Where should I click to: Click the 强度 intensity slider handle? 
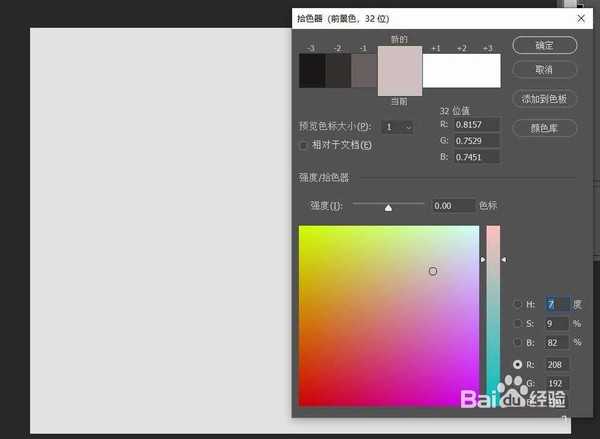pyautogui.click(x=388, y=207)
